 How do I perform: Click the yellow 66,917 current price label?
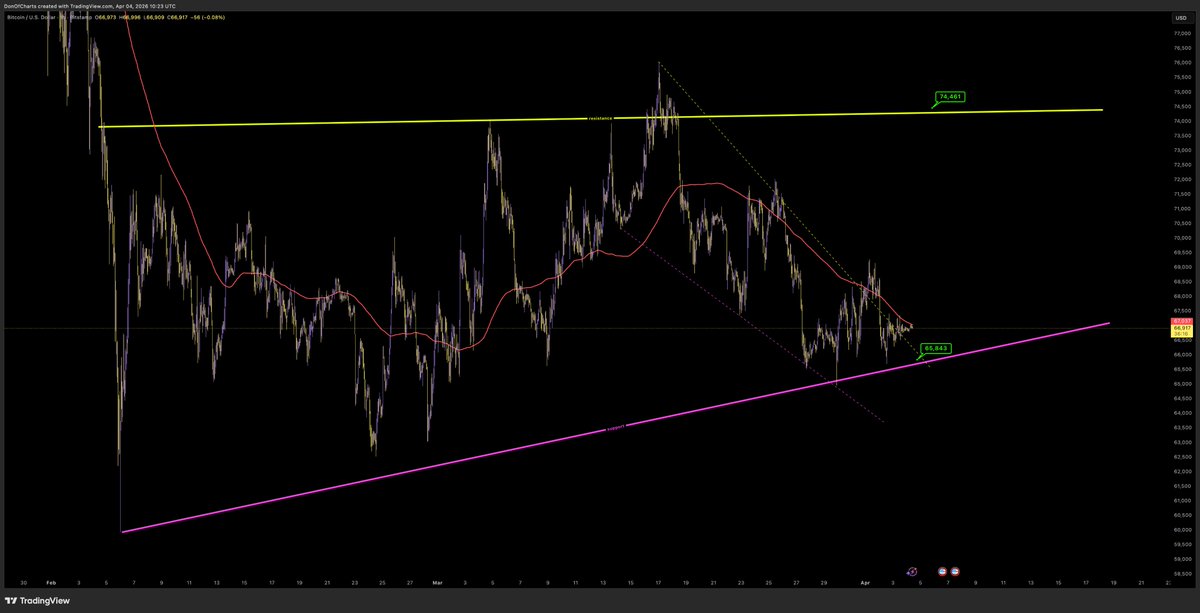(1182, 331)
